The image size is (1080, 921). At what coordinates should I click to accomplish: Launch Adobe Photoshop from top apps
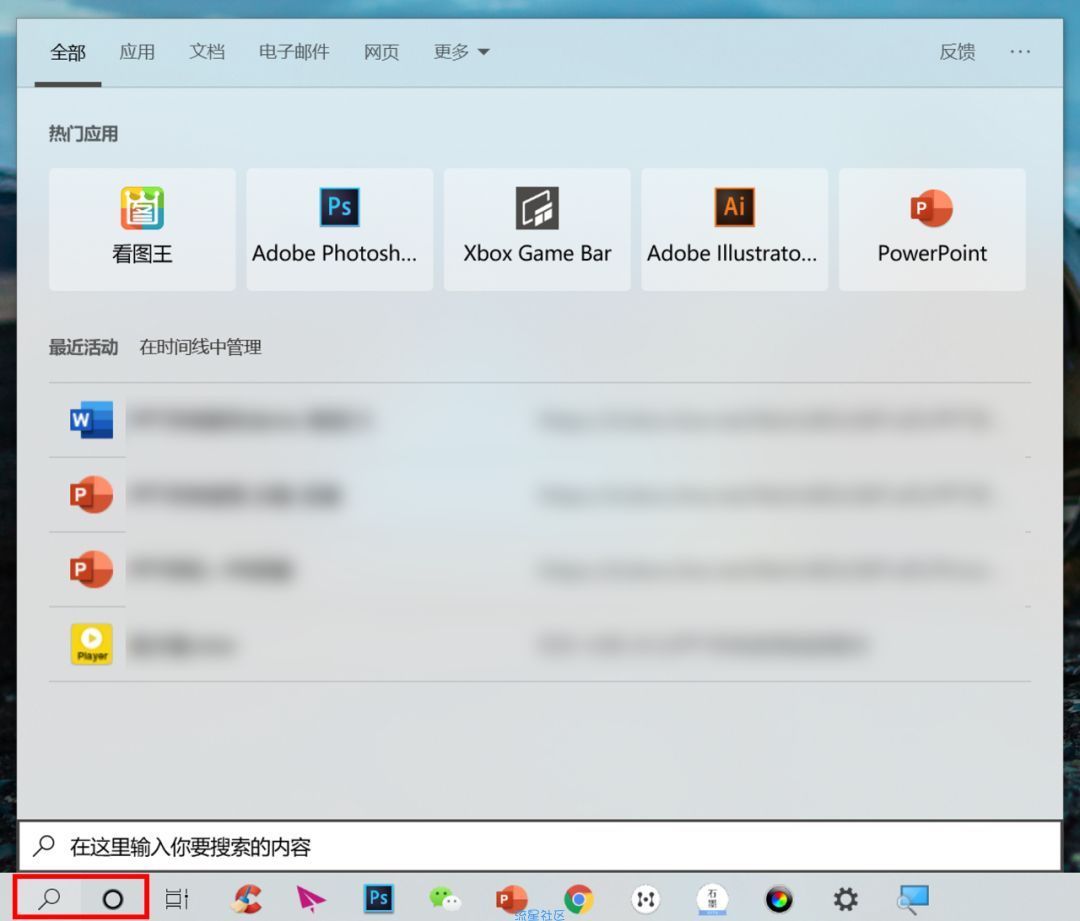[340, 229]
